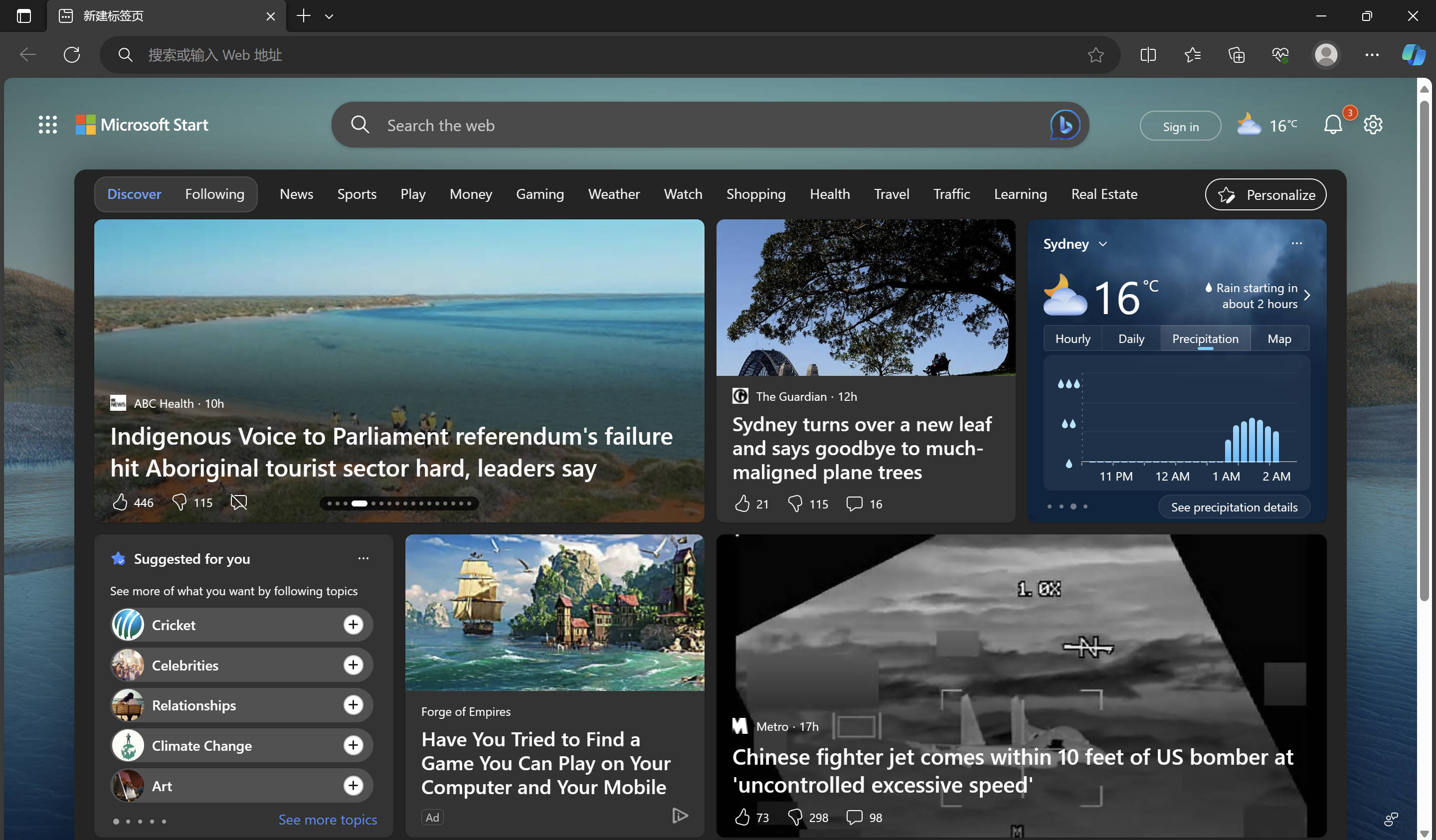Open Copilot in the browser toolbar

coord(1413,55)
